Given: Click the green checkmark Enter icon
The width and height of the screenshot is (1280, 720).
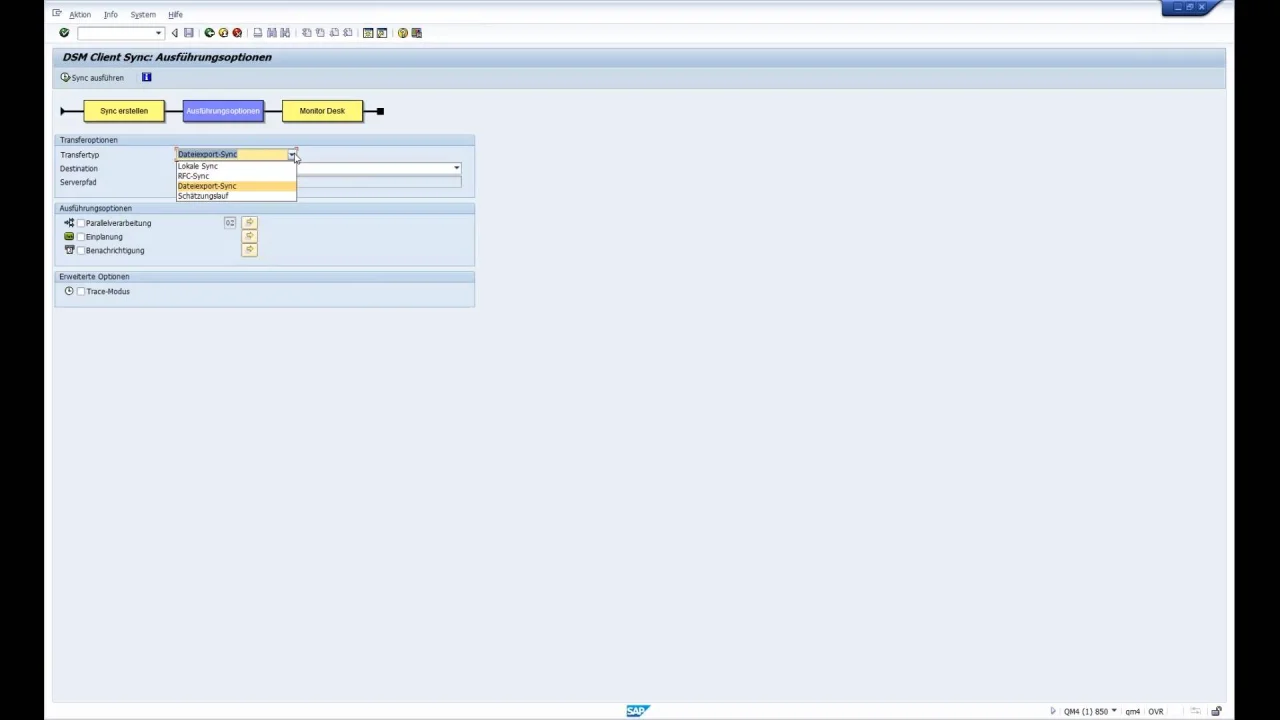Looking at the screenshot, I should click(64, 33).
